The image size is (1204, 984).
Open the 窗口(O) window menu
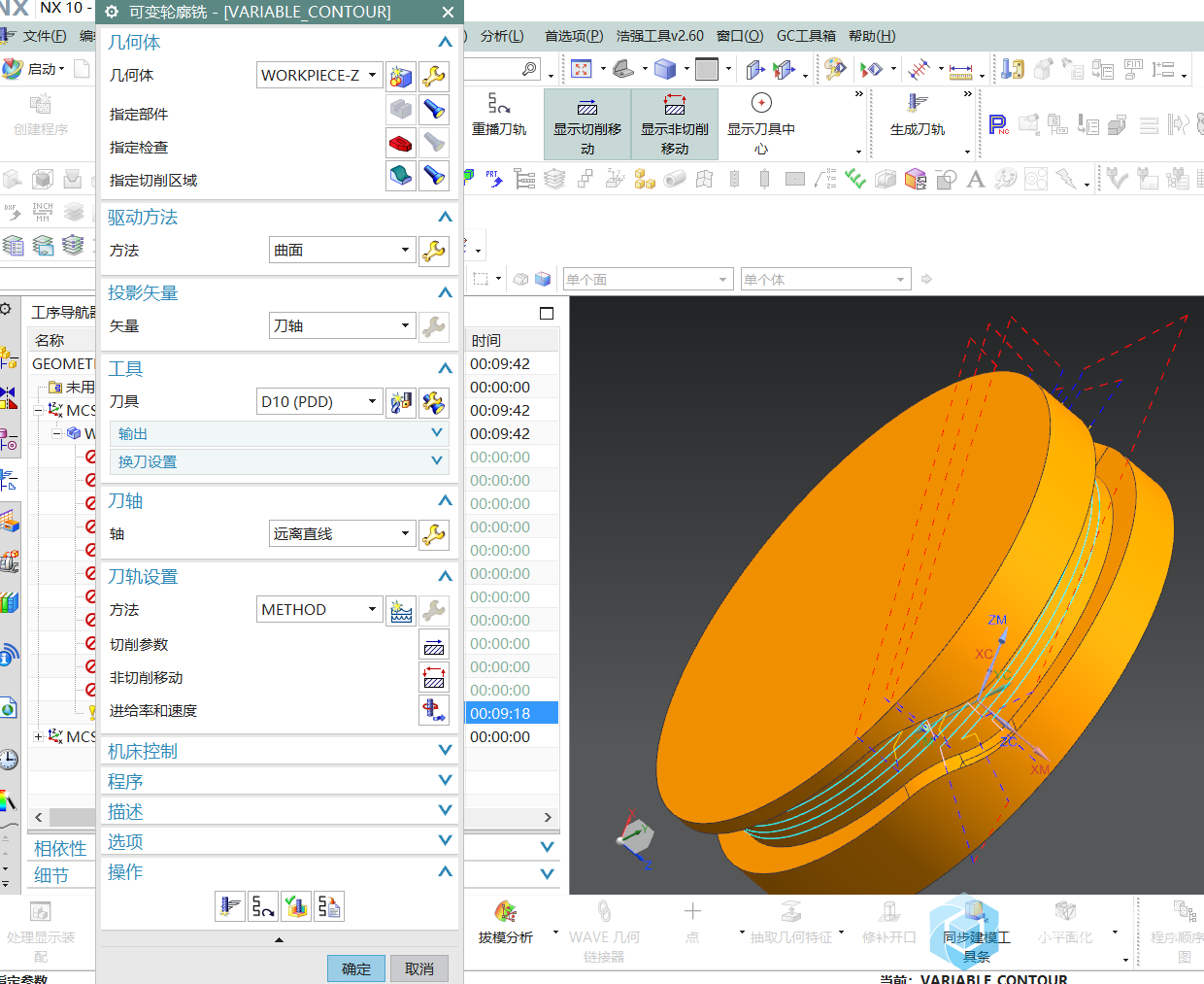[740, 36]
